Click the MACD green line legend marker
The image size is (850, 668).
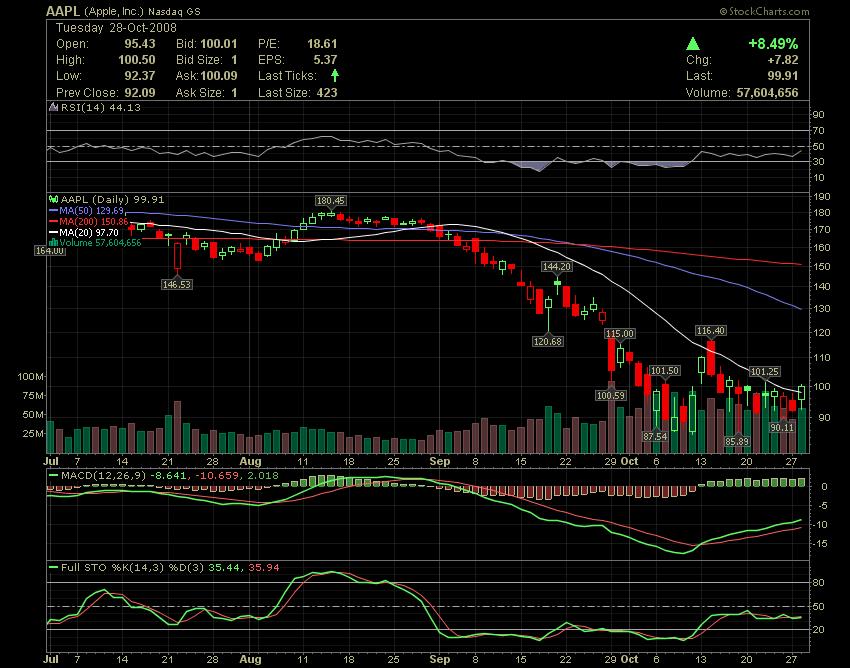click(x=53, y=476)
